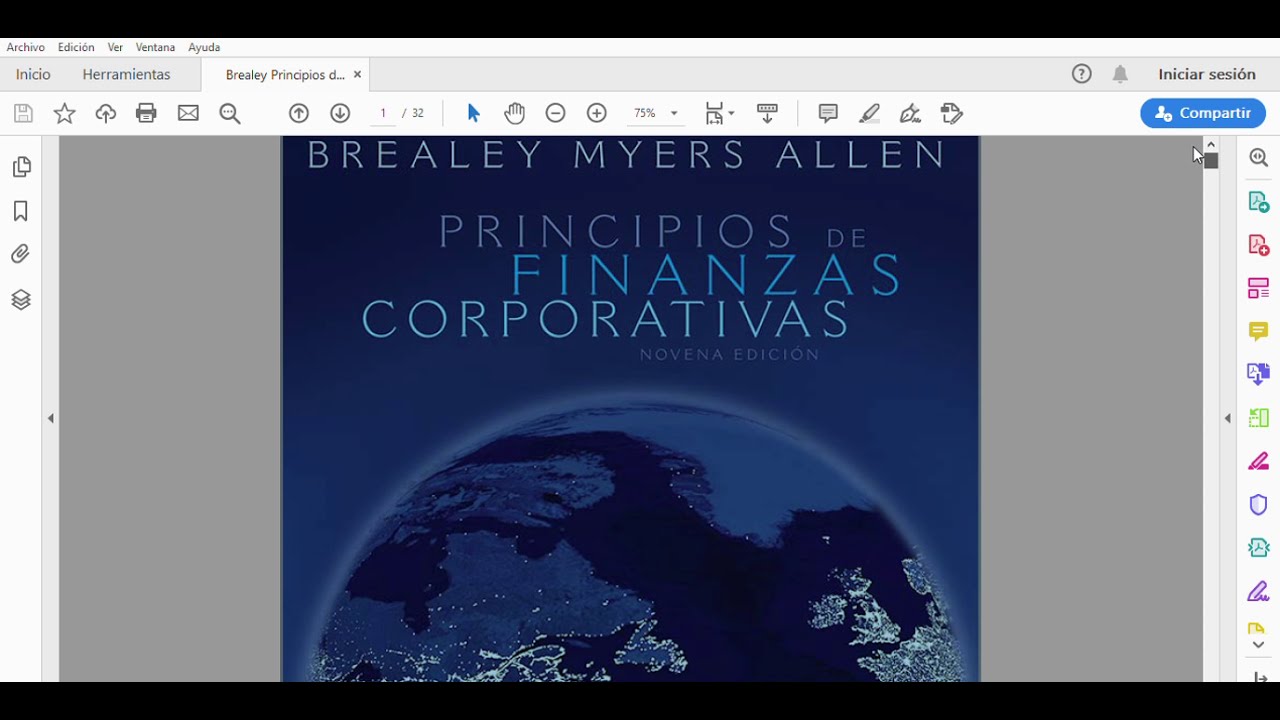Print the document with the printer icon
The width and height of the screenshot is (1280, 720).
[147, 113]
